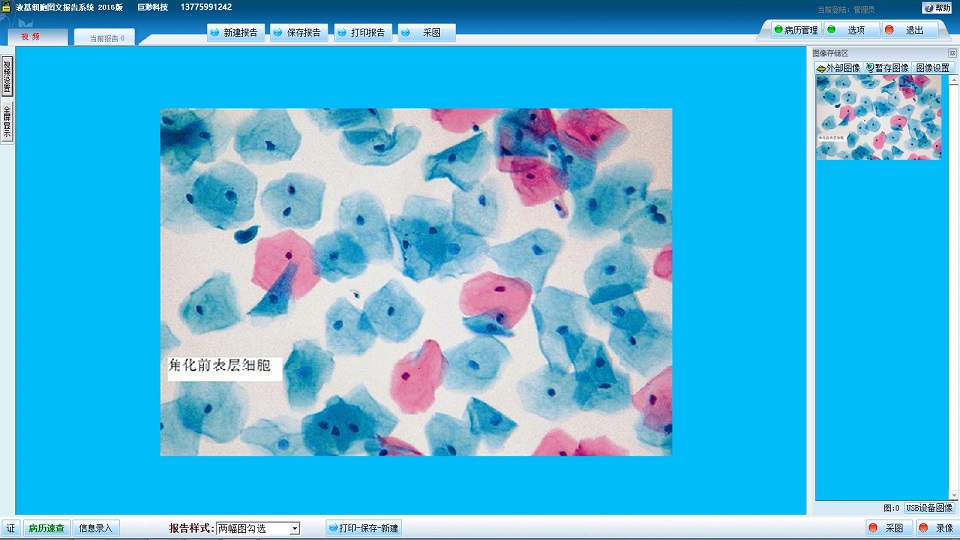Switch to the 视频 (video) tab

coord(37,37)
